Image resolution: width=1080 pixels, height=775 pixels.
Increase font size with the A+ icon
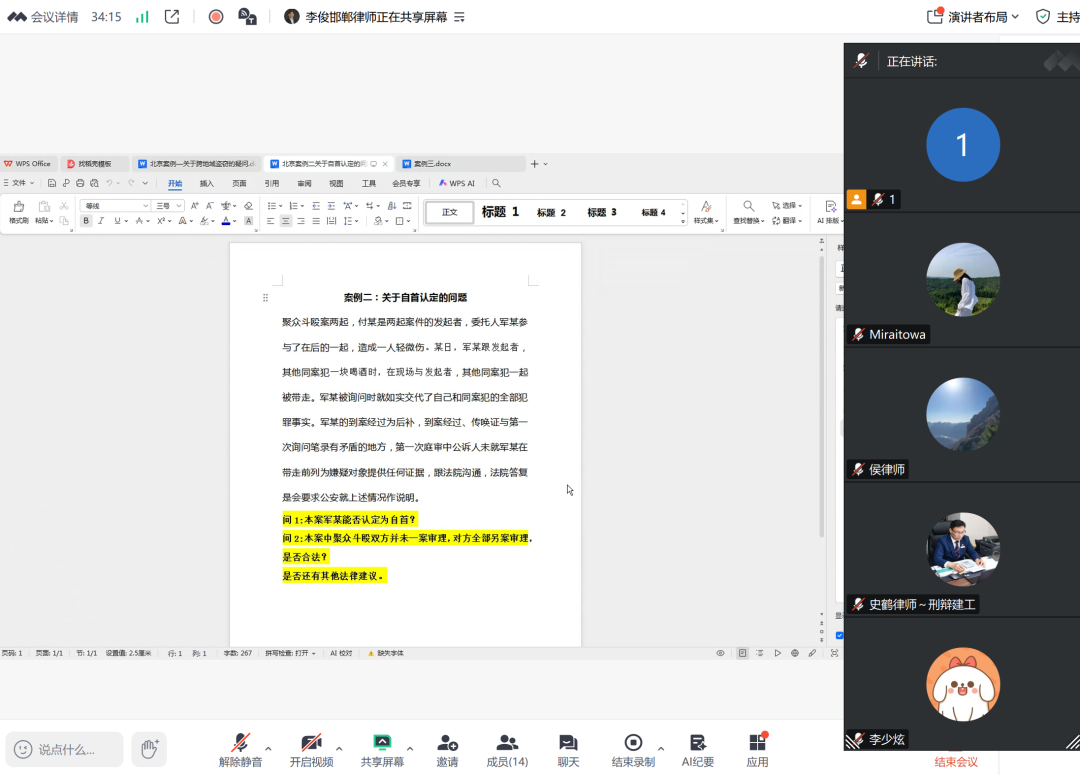(x=194, y=206)
